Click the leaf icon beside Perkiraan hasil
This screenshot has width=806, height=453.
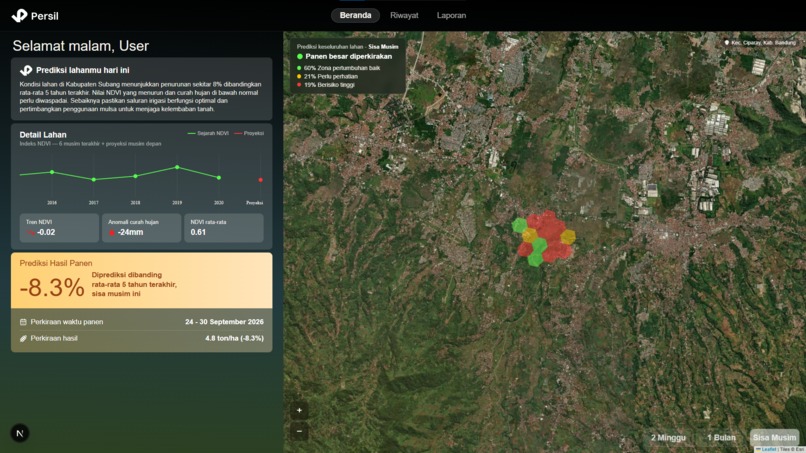click(x=23, y=338)
